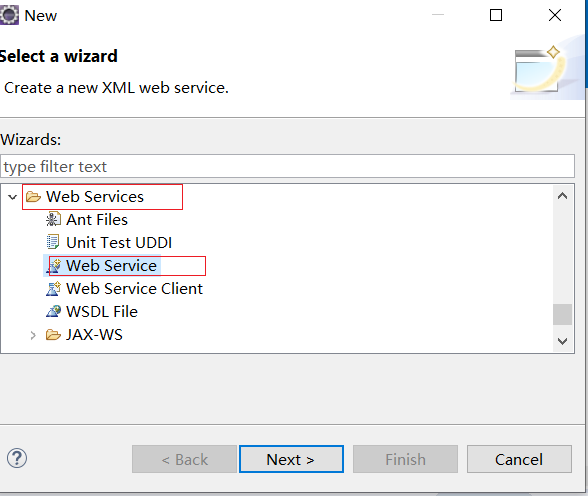The height and width of the screenshot is (496, 588).
Task: Click the scroll down arrow in wizard list
Action: click(562, 341)
